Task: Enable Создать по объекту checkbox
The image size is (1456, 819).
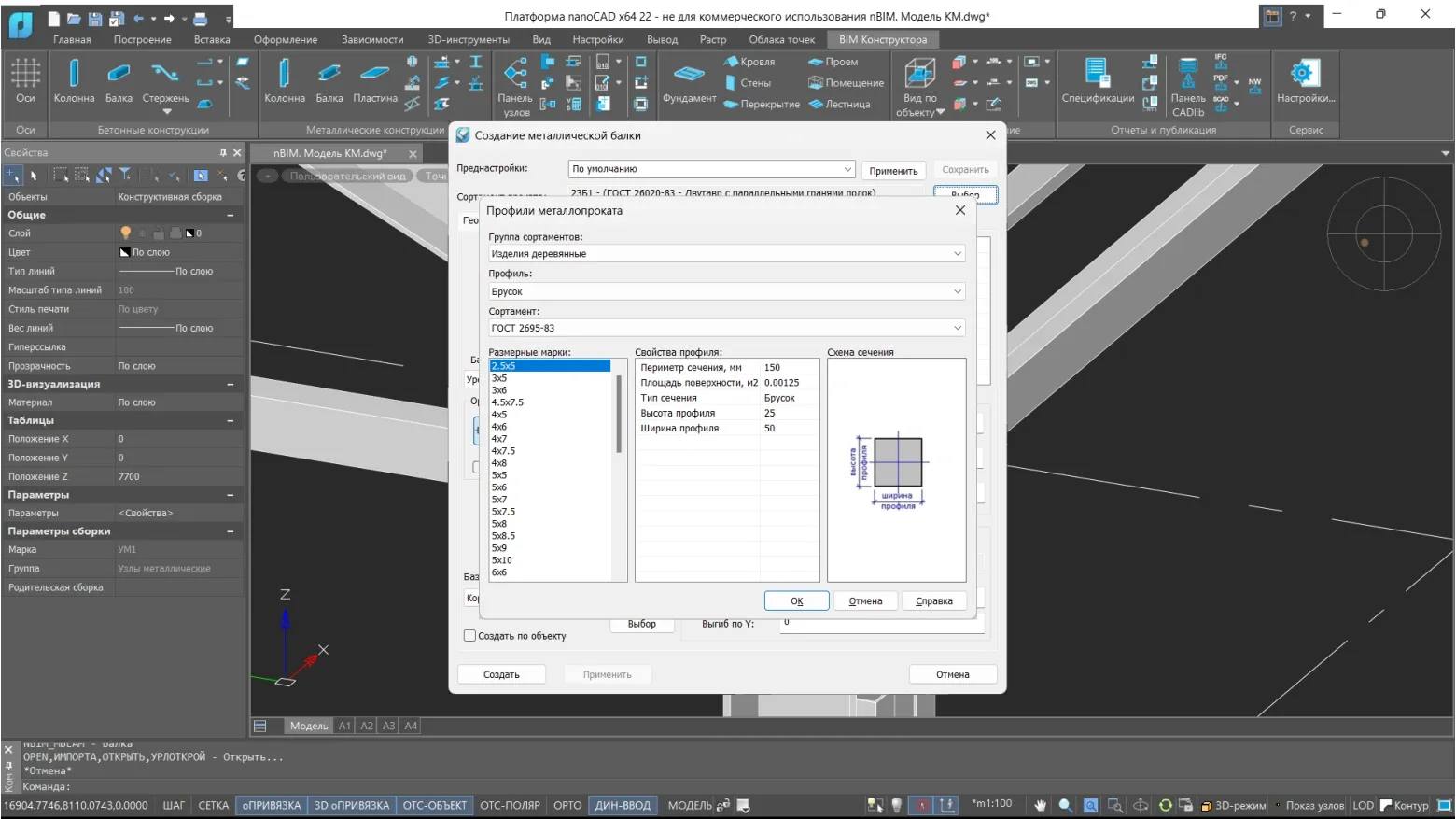Action: coord(470,636)
